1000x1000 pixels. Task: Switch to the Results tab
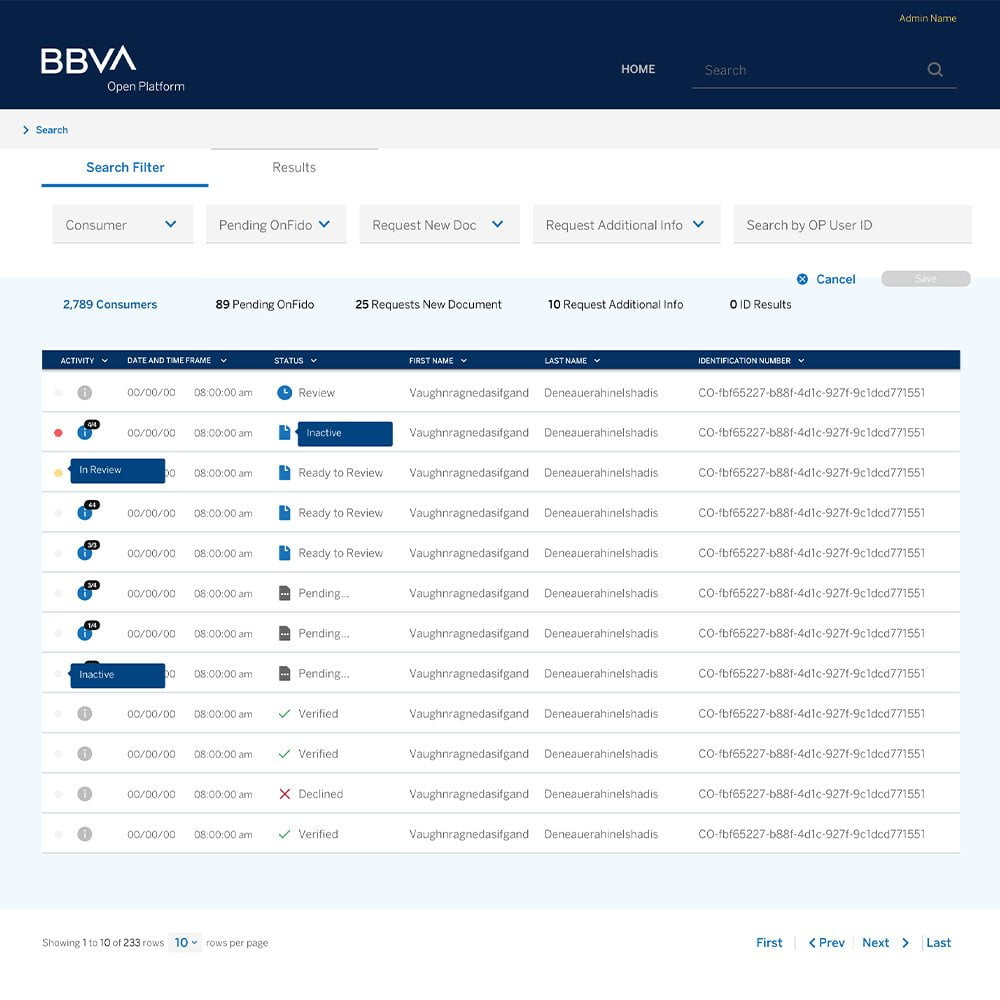pyautogui.click(x=294, y=167)
